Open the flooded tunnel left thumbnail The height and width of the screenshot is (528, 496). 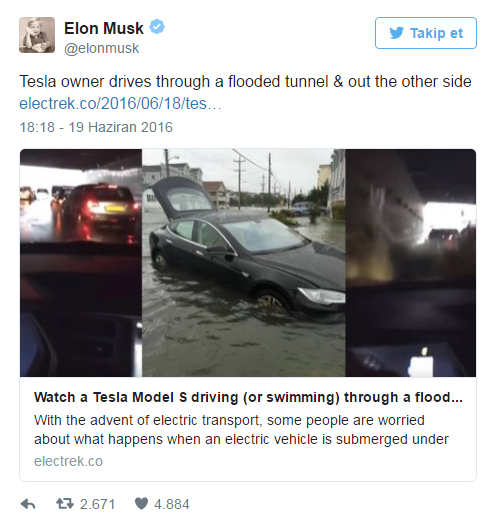pyautogui.click(x=81, y=263)
